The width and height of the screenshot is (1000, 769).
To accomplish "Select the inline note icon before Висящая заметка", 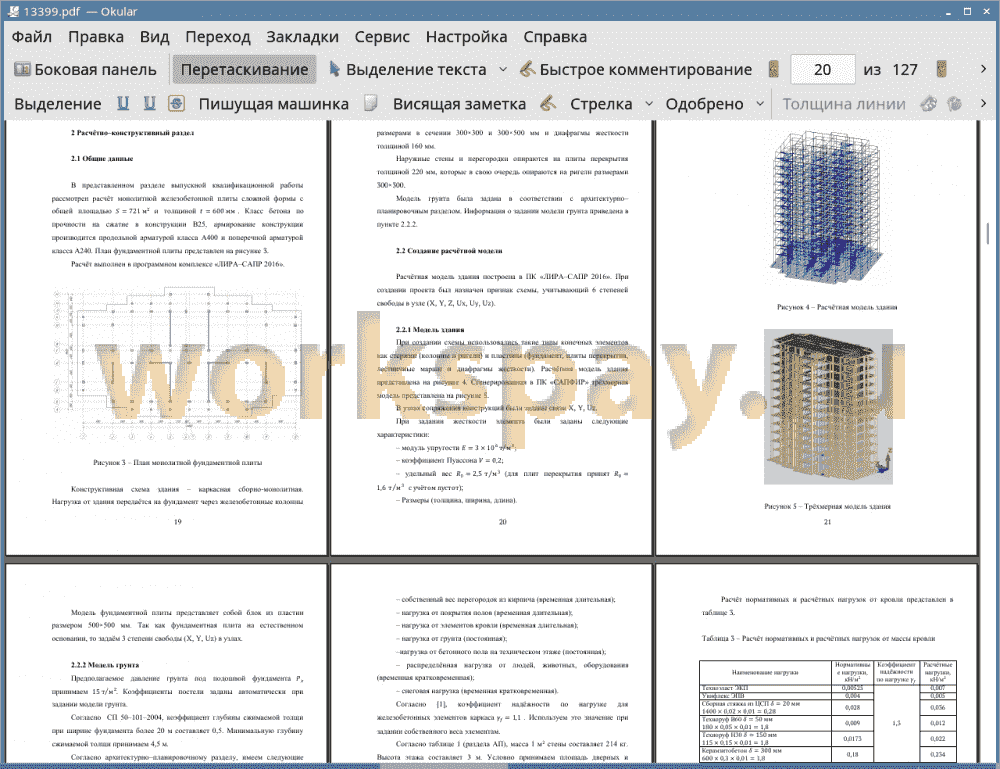I will tap(371, 103).
